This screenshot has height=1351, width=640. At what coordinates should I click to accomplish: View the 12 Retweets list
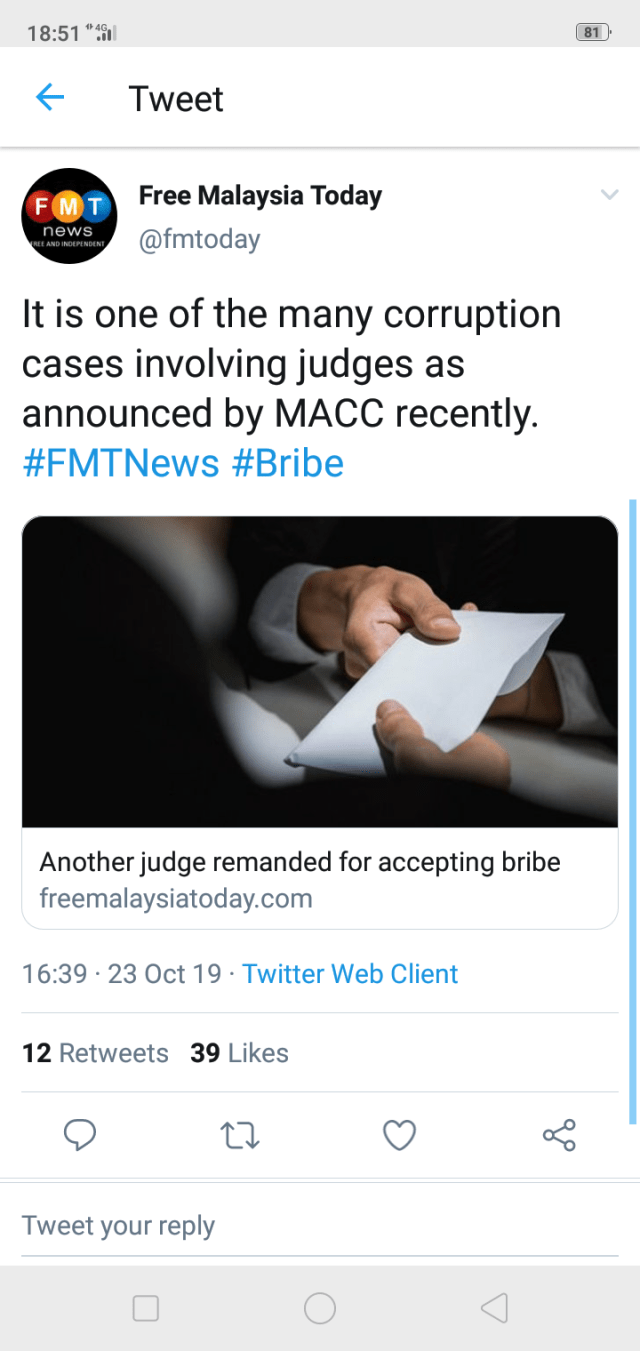(x=95, y=1053)
